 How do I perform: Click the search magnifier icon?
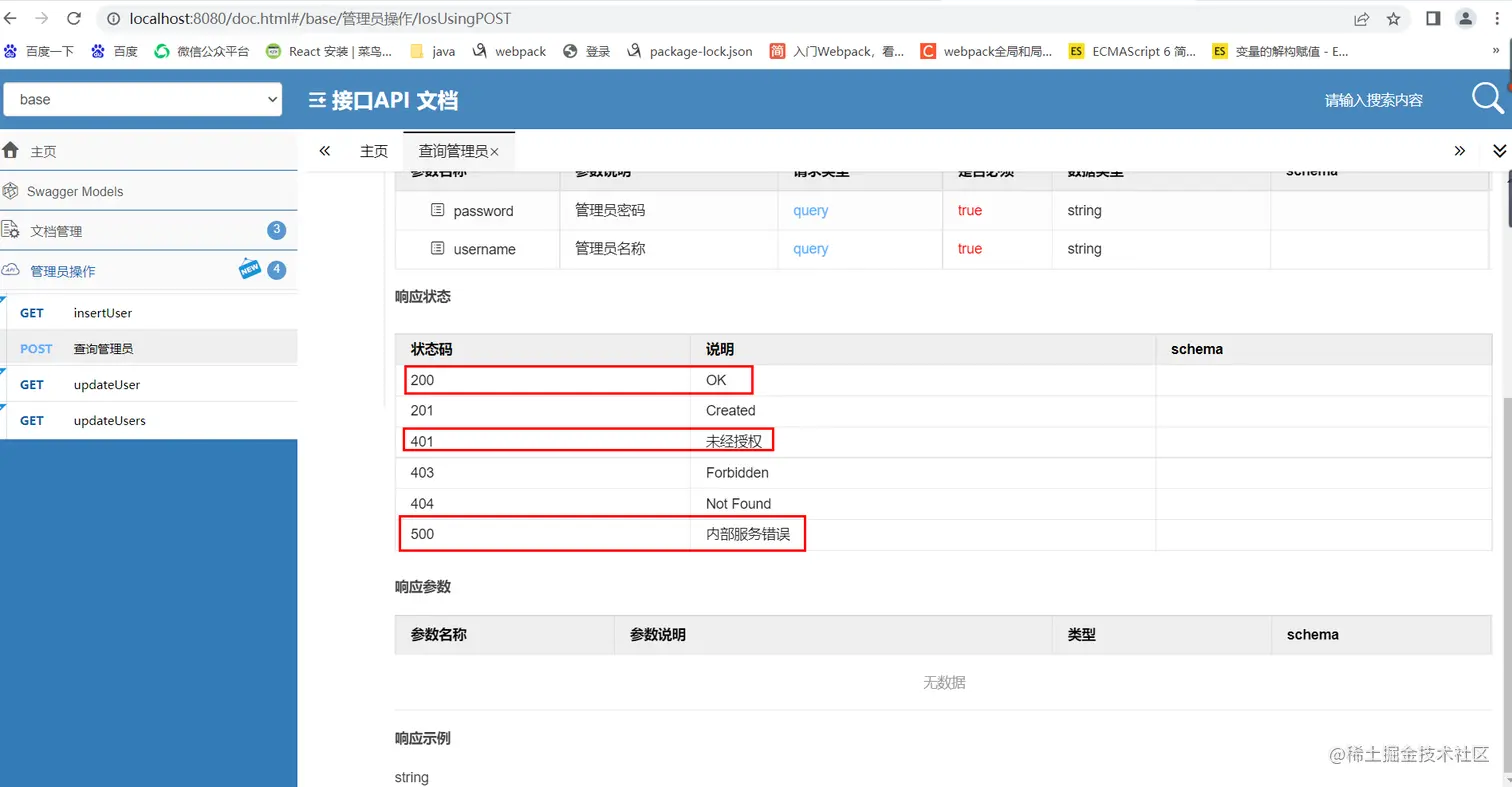click(1487, 98)
